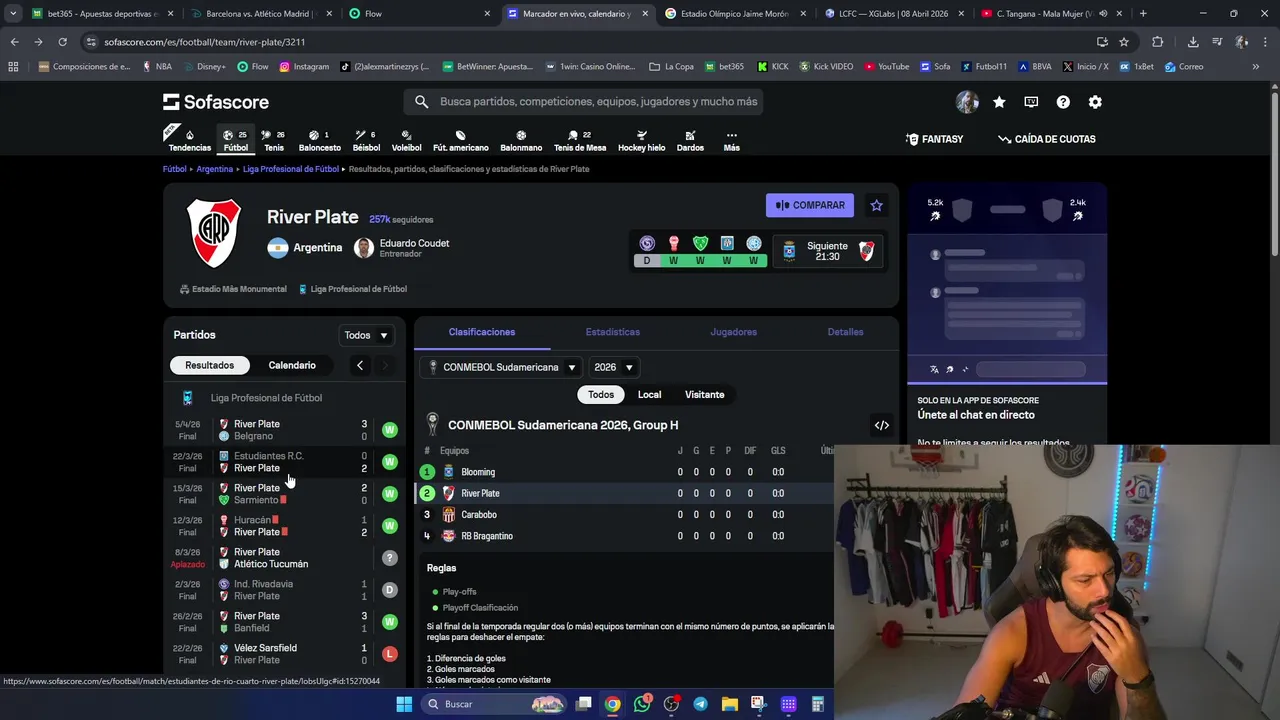Switch to Jugadores tab
Image resolution: width=1280 pixels, height=720 pixels.
(733, 332)
